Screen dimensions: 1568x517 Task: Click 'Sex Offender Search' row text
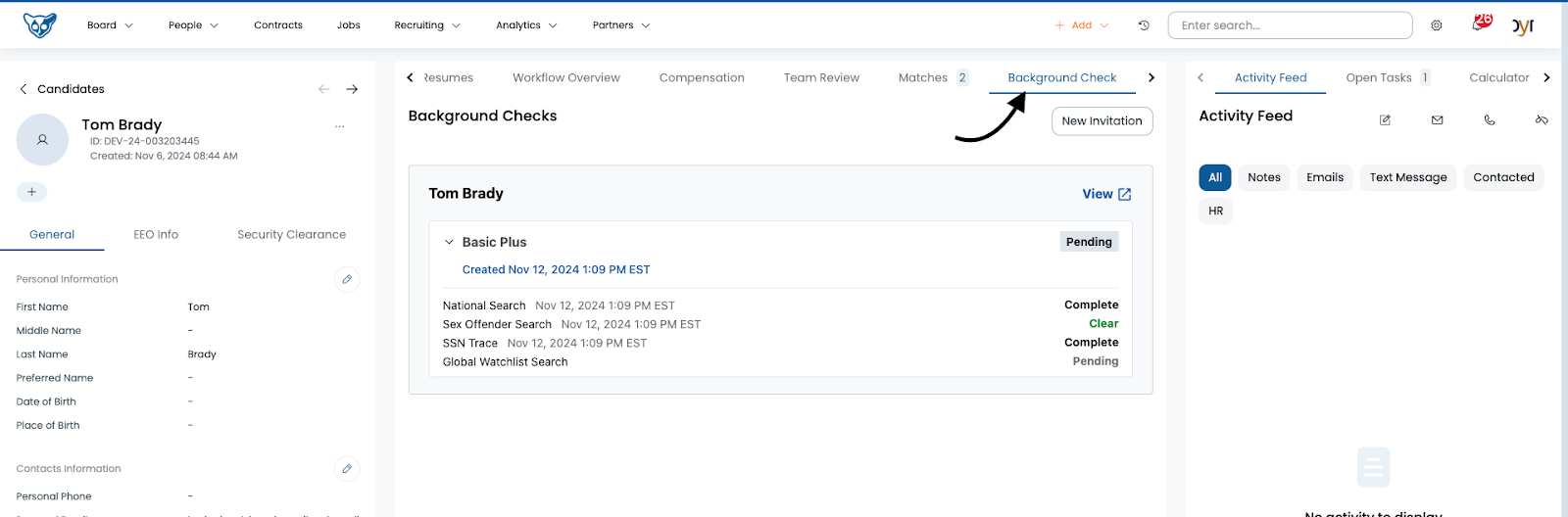point(497,324)
